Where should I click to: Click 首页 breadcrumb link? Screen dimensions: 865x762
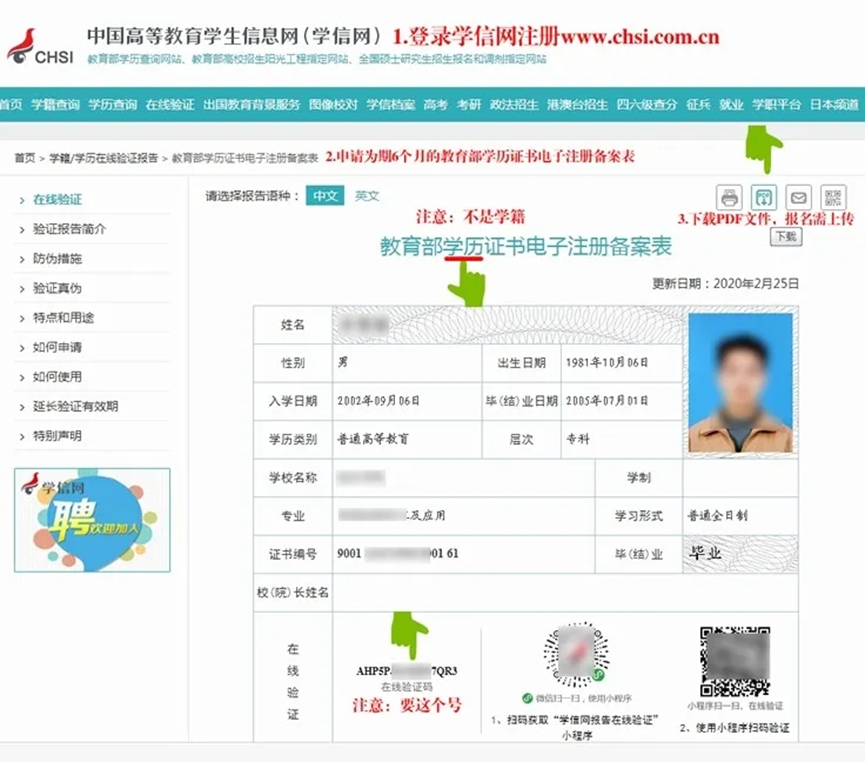tap(24, 158)
